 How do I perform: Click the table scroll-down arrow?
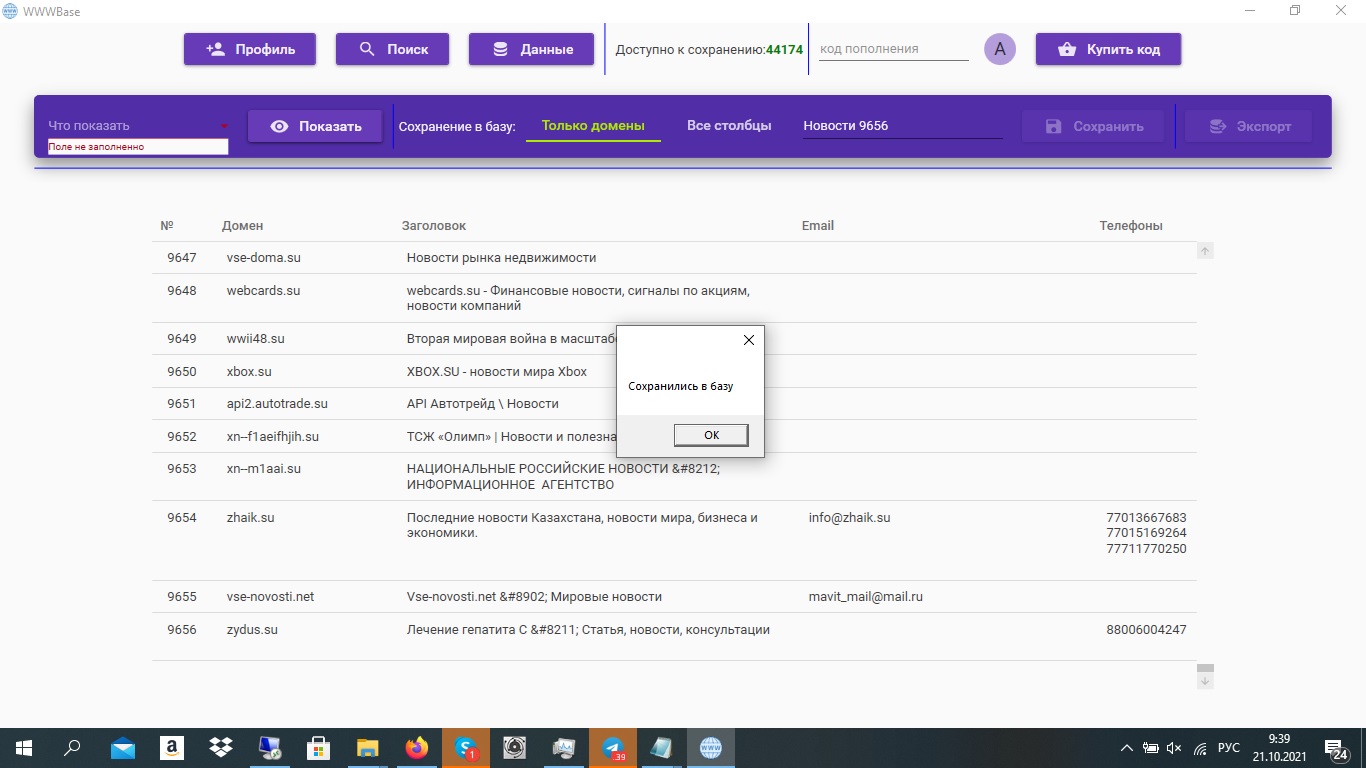click(1205, 681)
